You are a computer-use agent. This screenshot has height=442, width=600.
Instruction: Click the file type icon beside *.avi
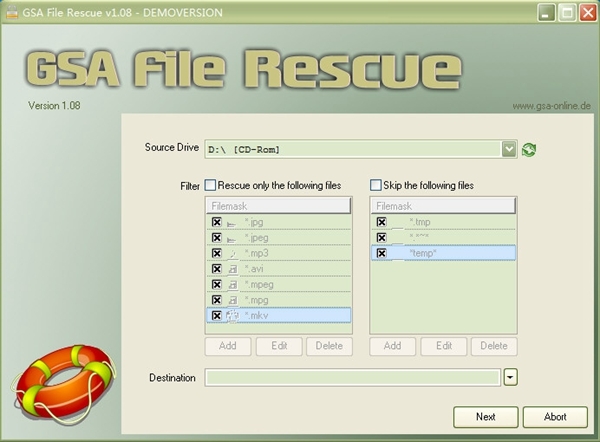[233, 269]
